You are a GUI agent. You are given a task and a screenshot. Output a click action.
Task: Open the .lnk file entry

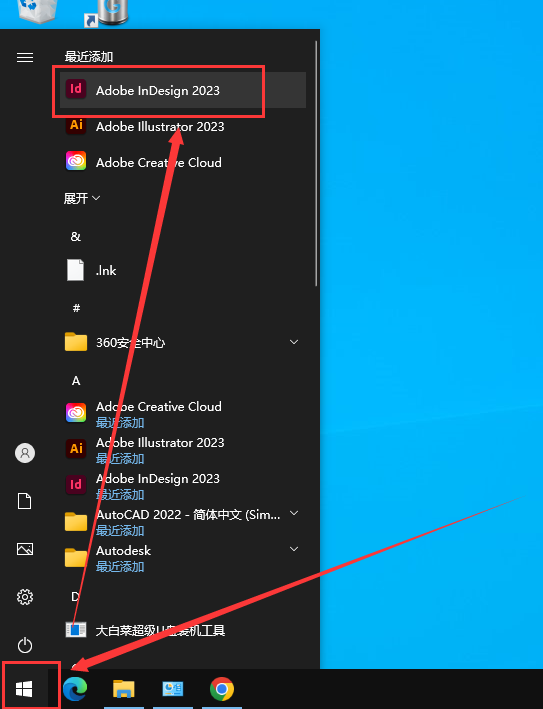pyautogui.click(x=183, y=270)
